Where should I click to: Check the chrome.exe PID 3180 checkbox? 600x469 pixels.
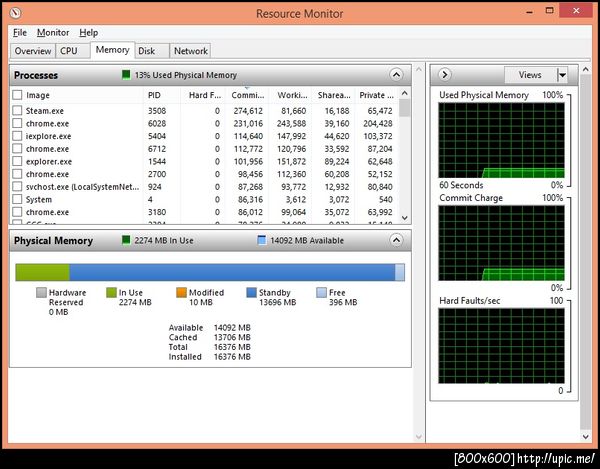tap(17, 212)
